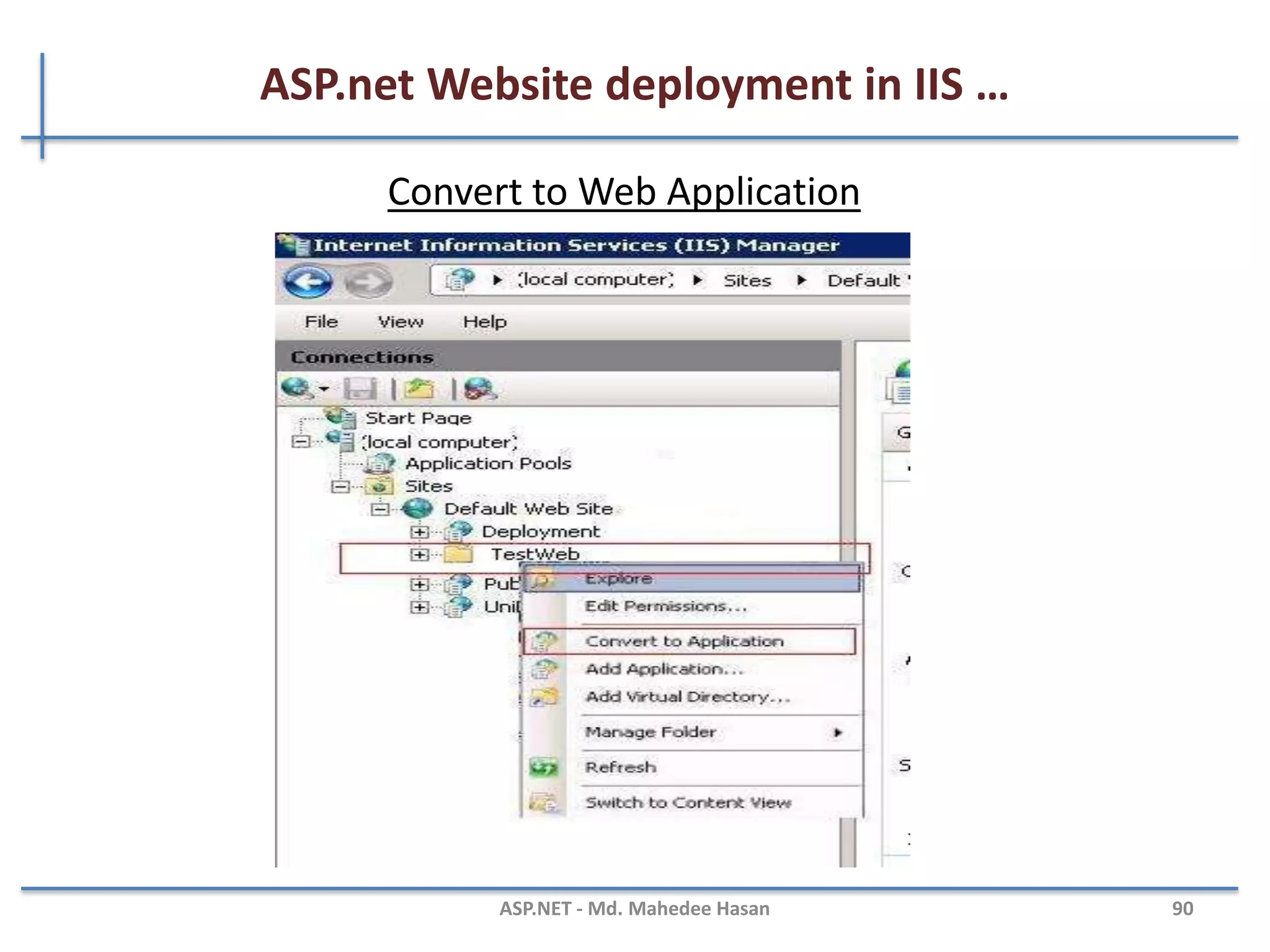Expand the TestWeb folder node
The image size is (1270, 952).
(x=419, y=555)
